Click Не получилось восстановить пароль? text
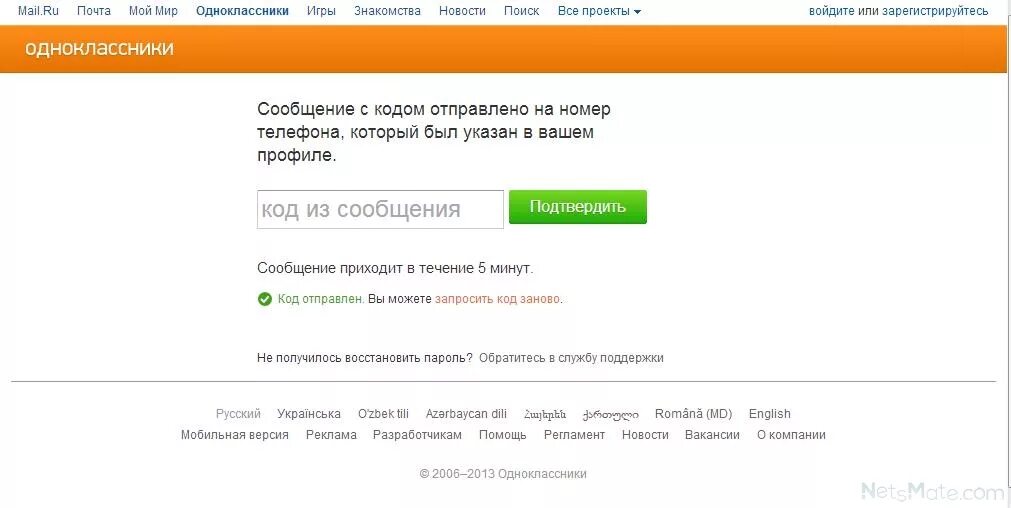This screenshot has height=508, width=1011. (364, 358)
